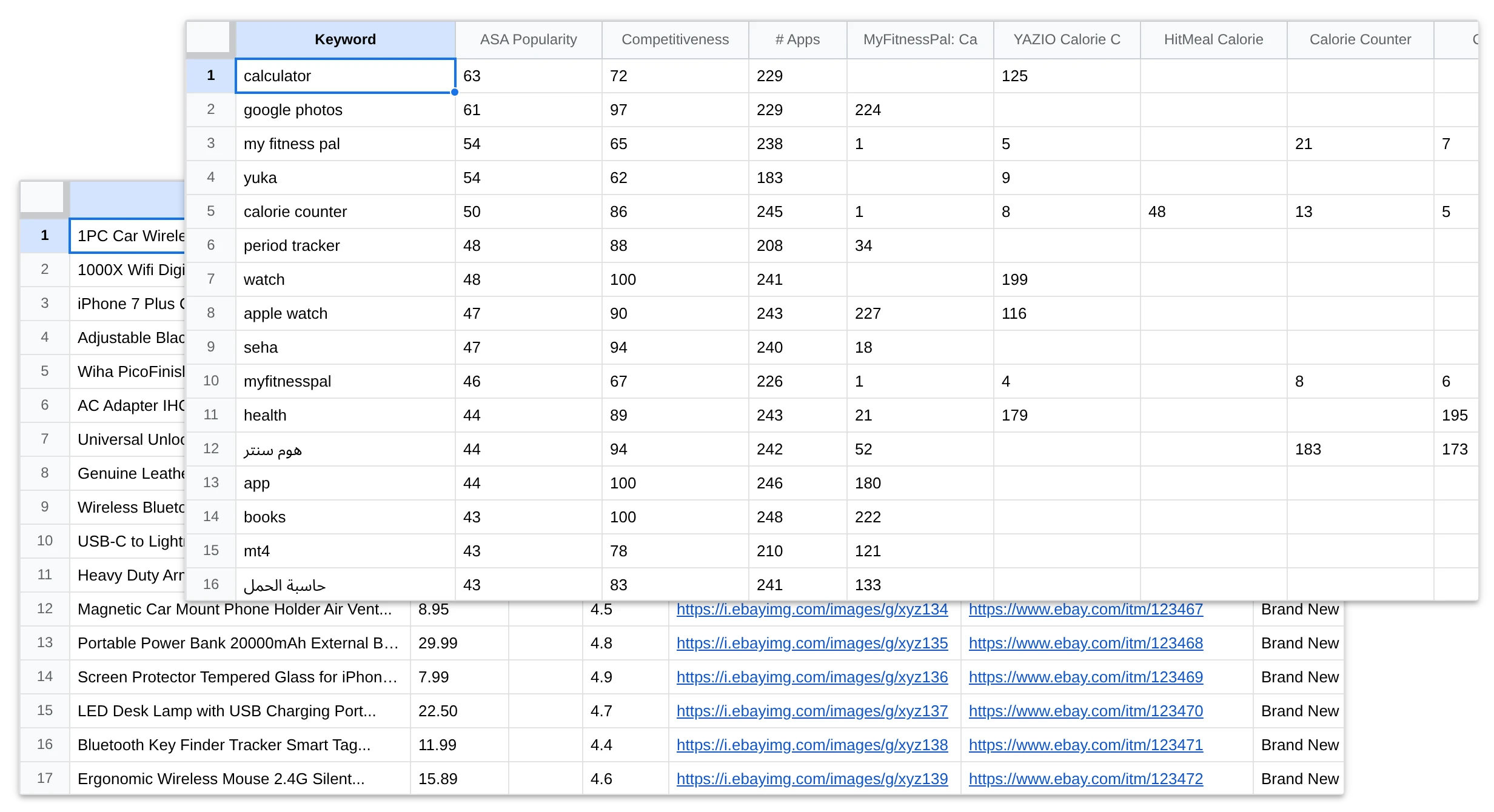Click the fill handle on the calculator cell
Image resolution: width=1494 pixels, height=812 pixels.
click(x=455, y=92)
